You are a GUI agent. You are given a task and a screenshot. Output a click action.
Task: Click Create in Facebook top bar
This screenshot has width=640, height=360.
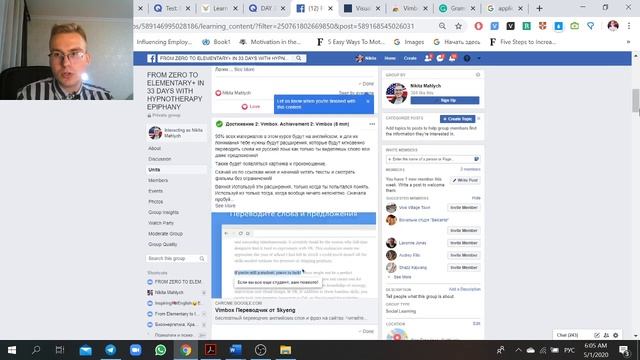[x=410, y=58]
